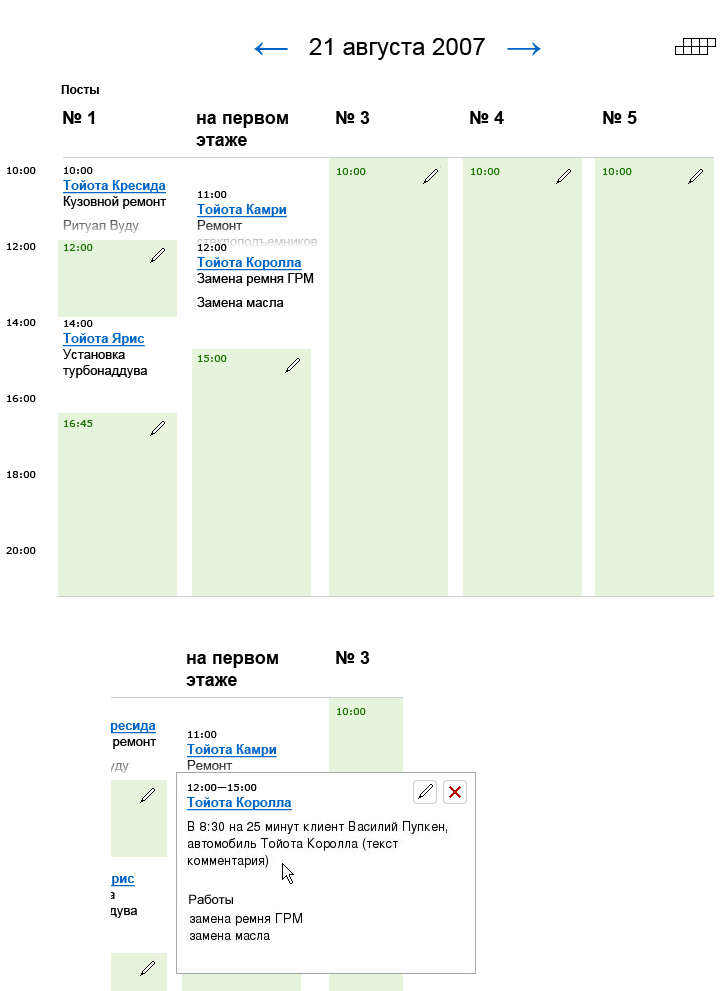Edit the 15:00 free slot pencil icon
This screenshot has height=991, width=727.
click(292, 366)
